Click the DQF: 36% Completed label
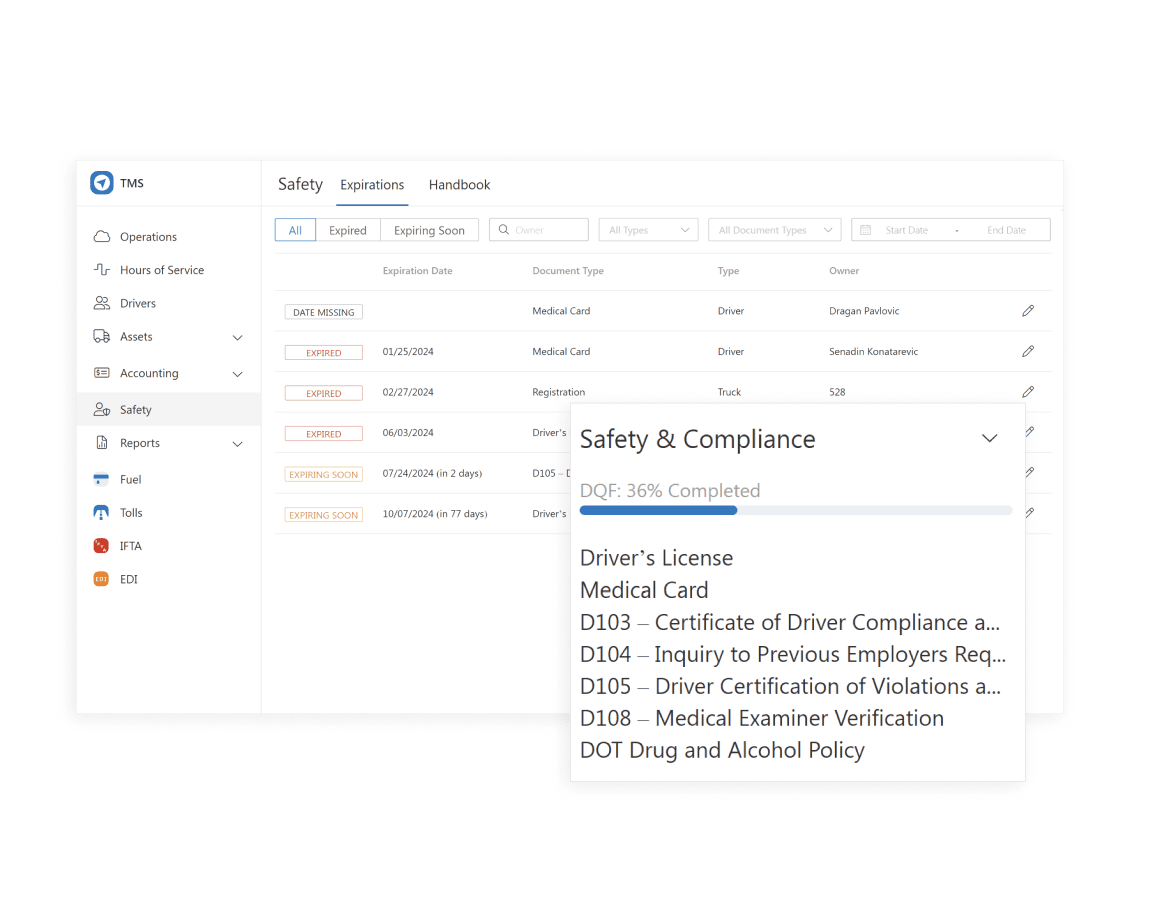The height and width of the screenshot is (910, 1160). pos(670,491)
